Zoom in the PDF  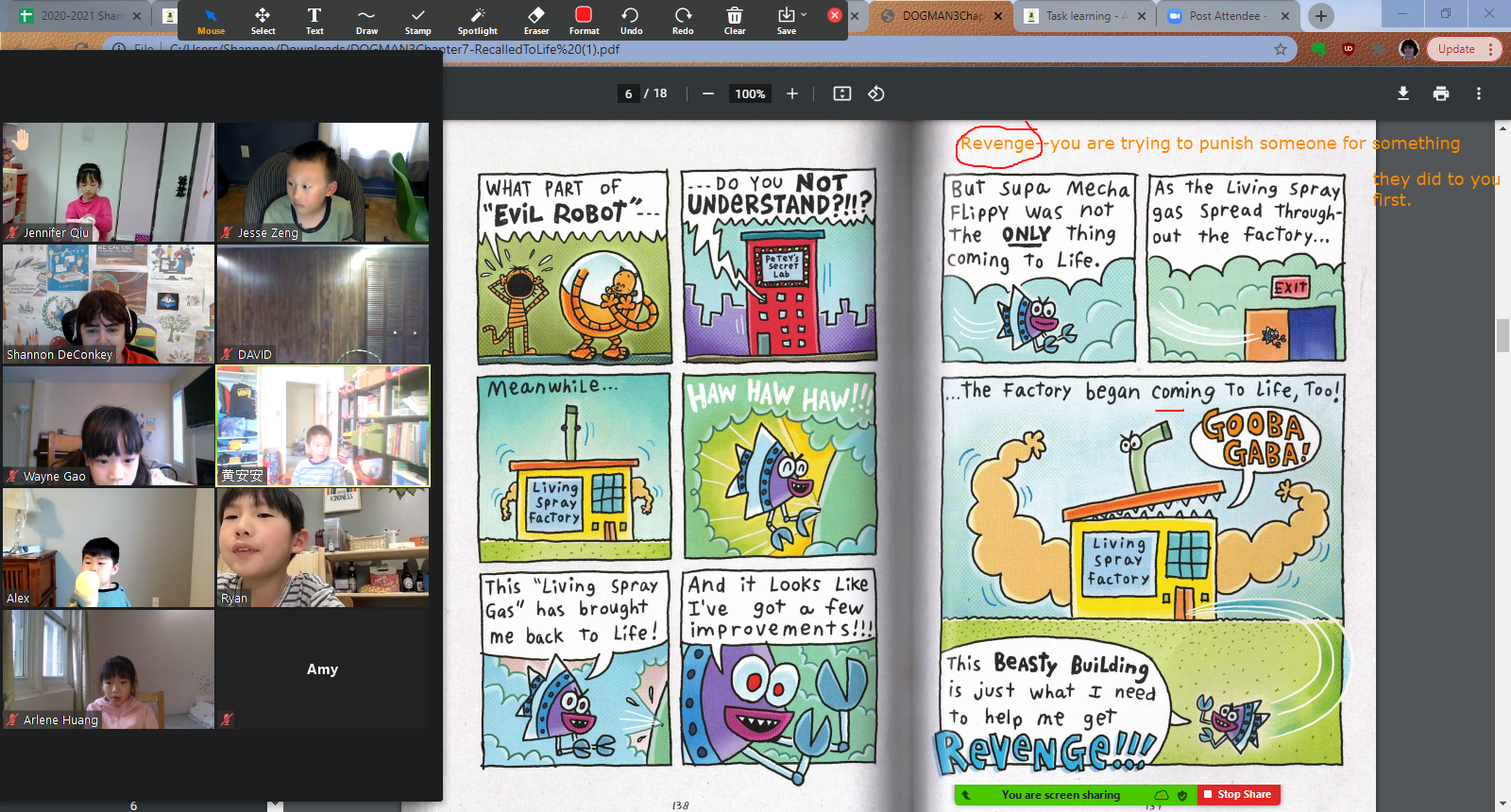(792, 93)
